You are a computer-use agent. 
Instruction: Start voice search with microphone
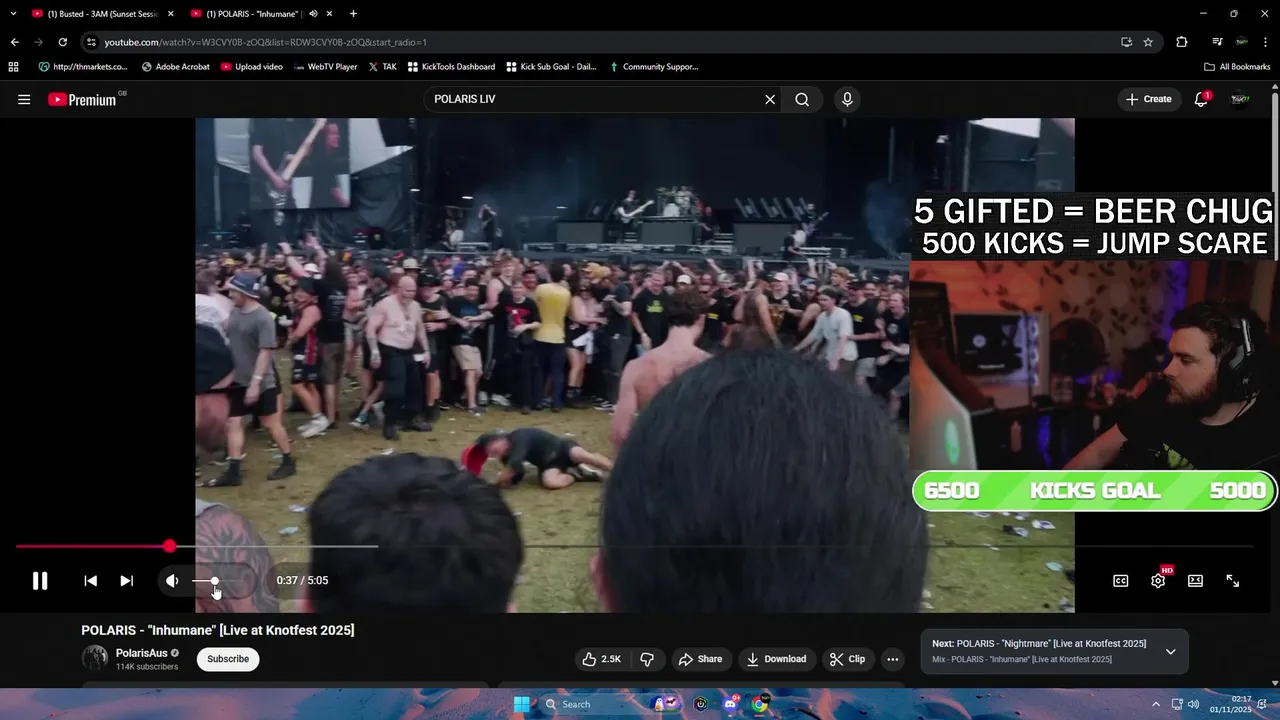[x=847, y=99]
